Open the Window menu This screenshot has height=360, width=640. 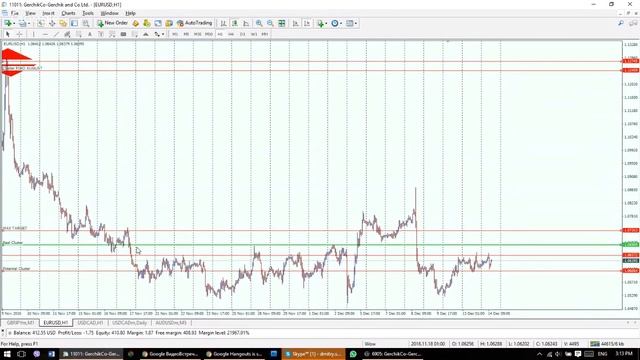pyautogui.click(x=109, y=13)
